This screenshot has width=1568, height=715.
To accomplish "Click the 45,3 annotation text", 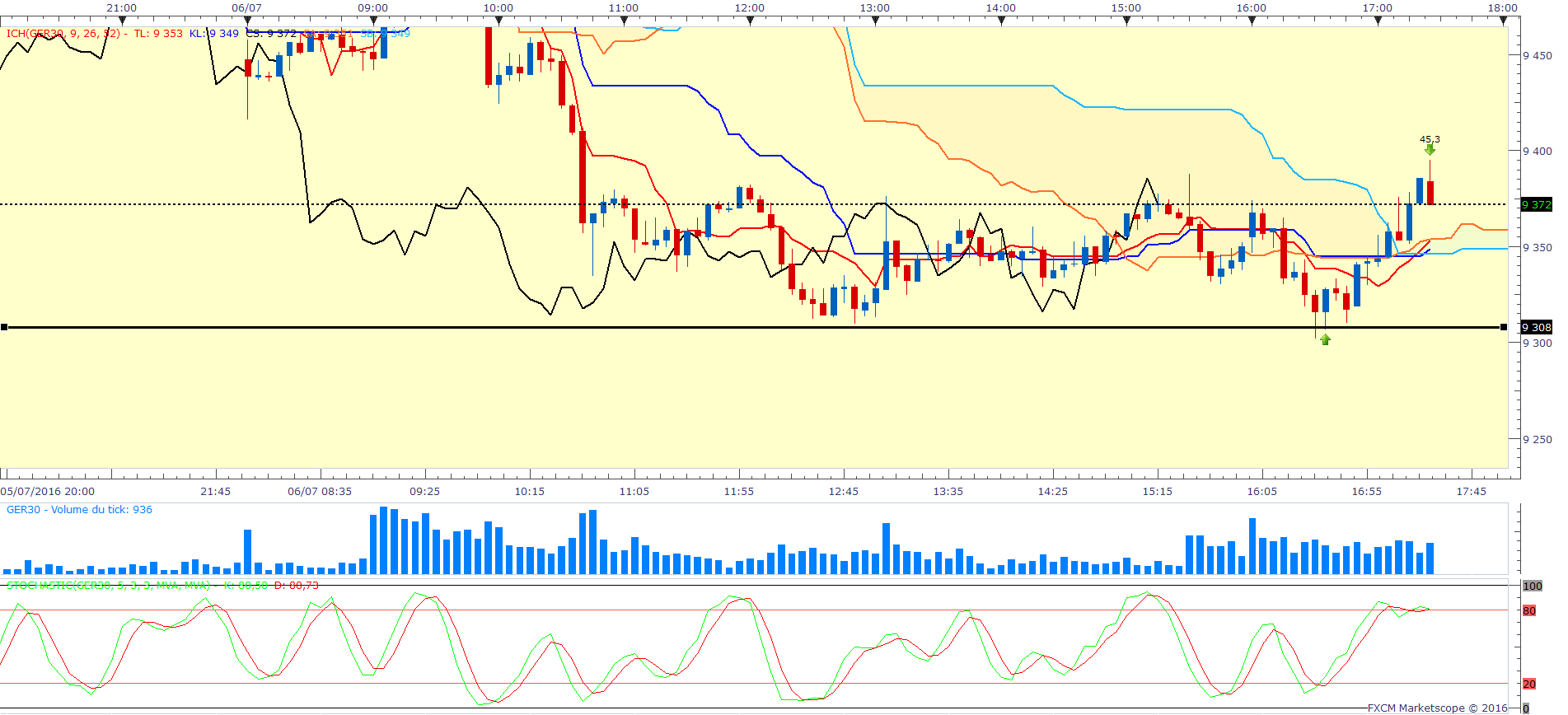I will (1430, 139).
